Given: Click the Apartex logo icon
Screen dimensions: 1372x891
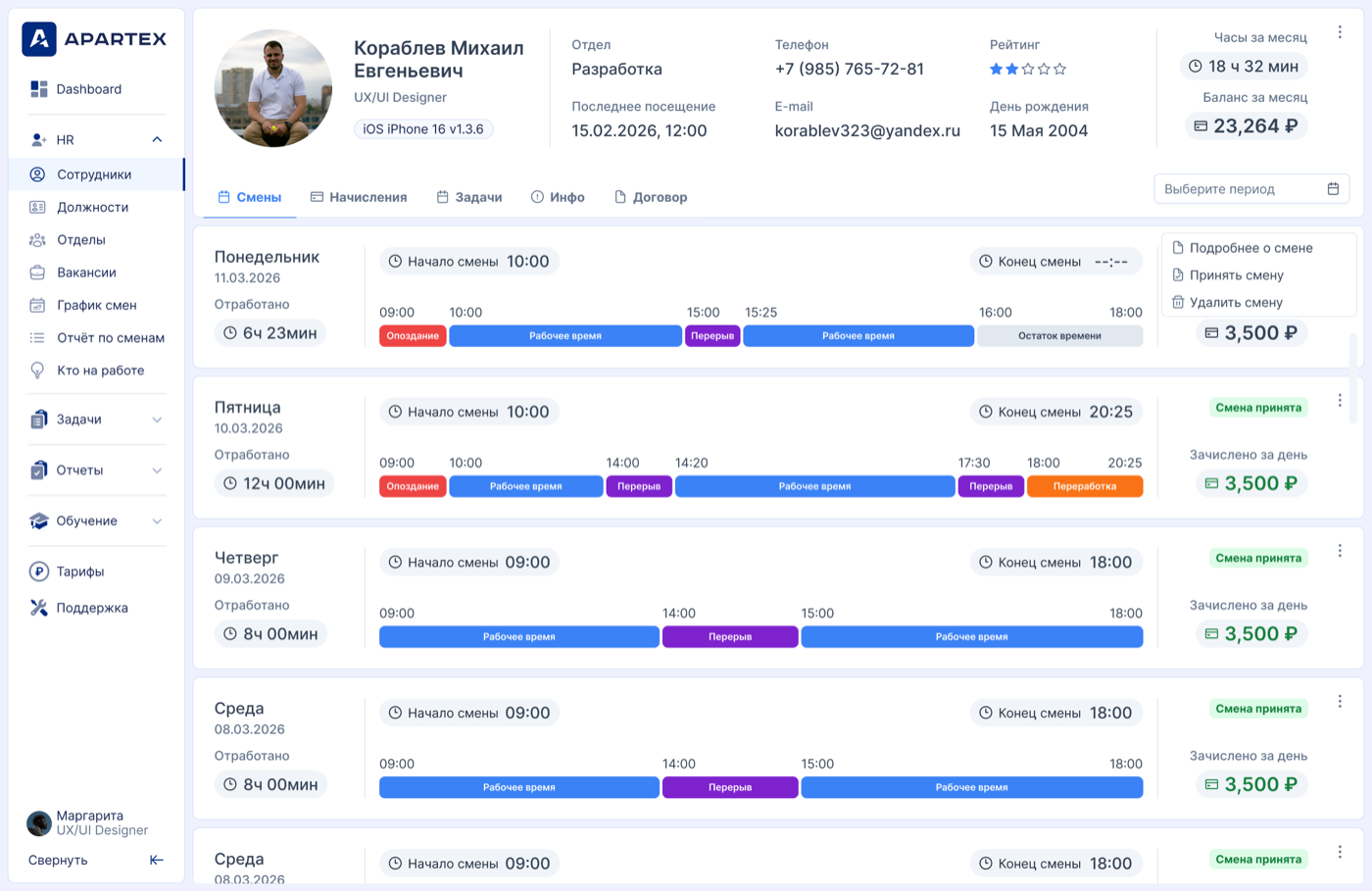Looking at the screenshot, I should click(x=39, y=39).
